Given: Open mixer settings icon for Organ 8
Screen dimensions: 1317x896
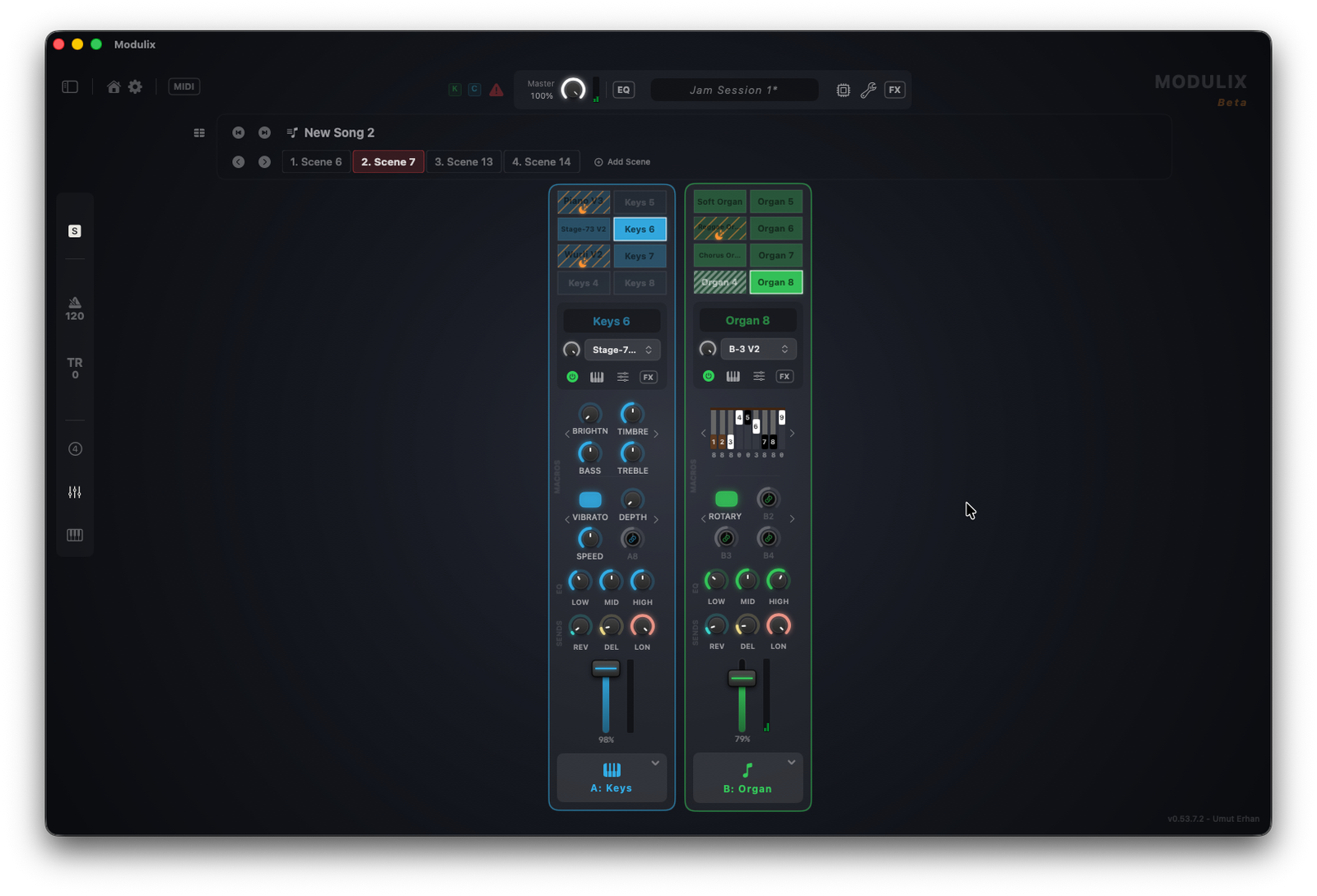Looking at the screenshot, I should tap(759, 376).
